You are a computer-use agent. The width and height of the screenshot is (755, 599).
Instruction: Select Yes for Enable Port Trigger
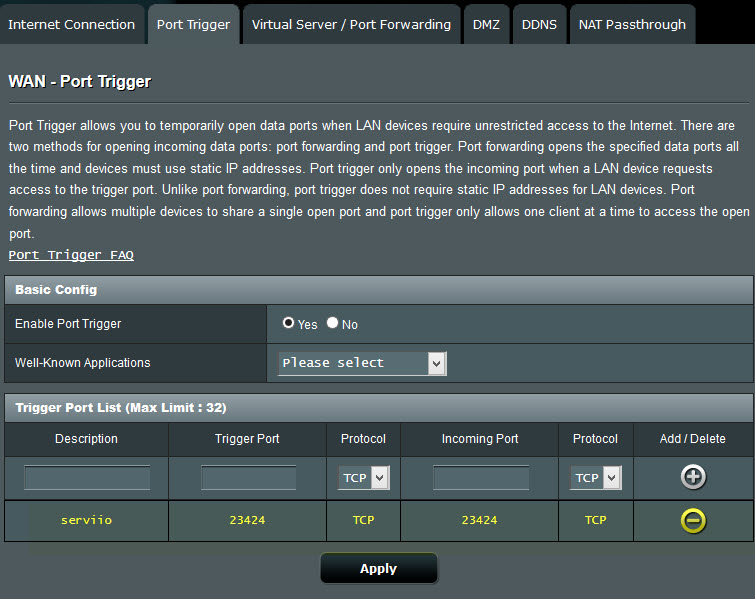click(x=289, y=324)
